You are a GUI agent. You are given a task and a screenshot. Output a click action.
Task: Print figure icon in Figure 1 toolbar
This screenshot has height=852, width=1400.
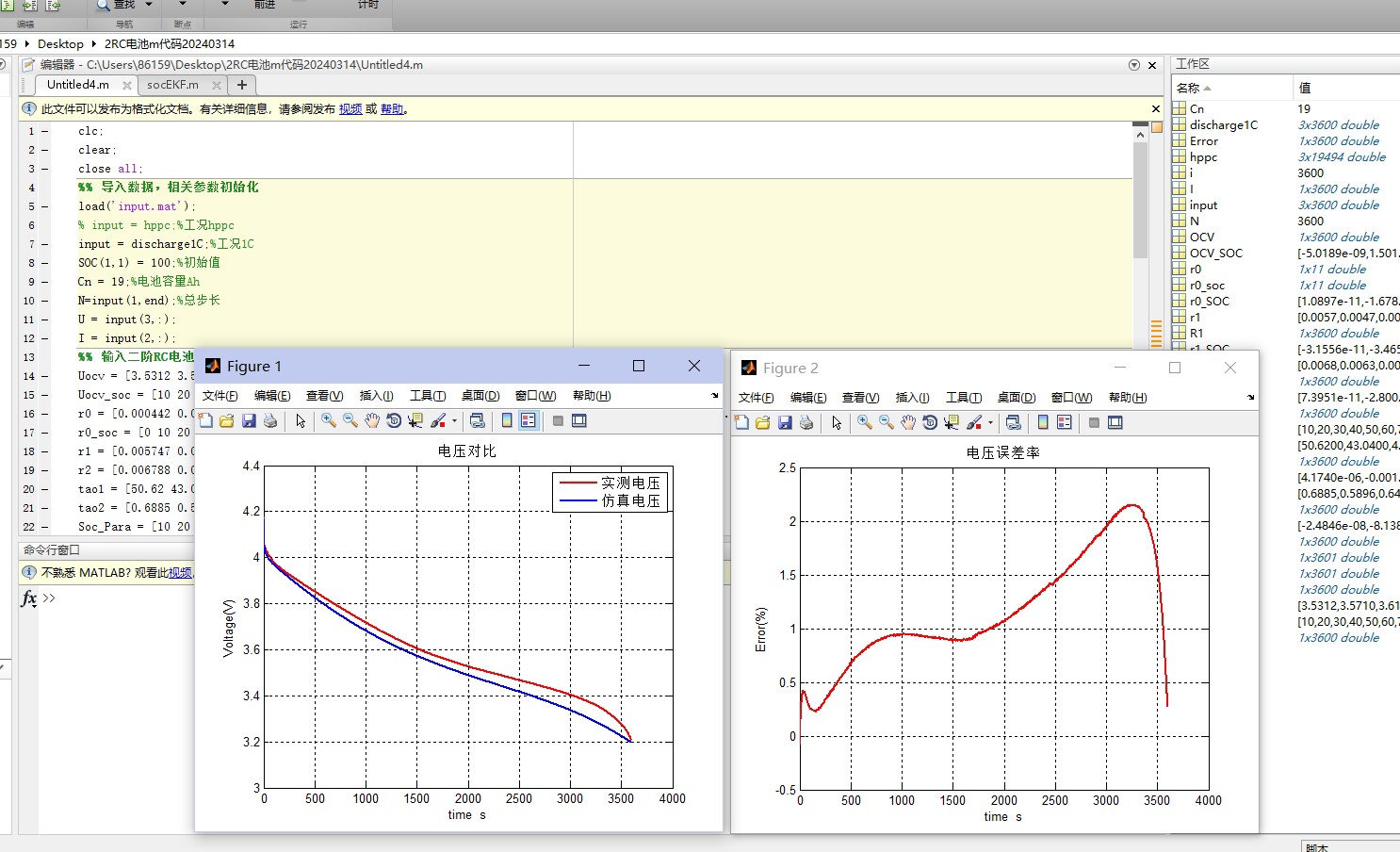pos(270,420)
